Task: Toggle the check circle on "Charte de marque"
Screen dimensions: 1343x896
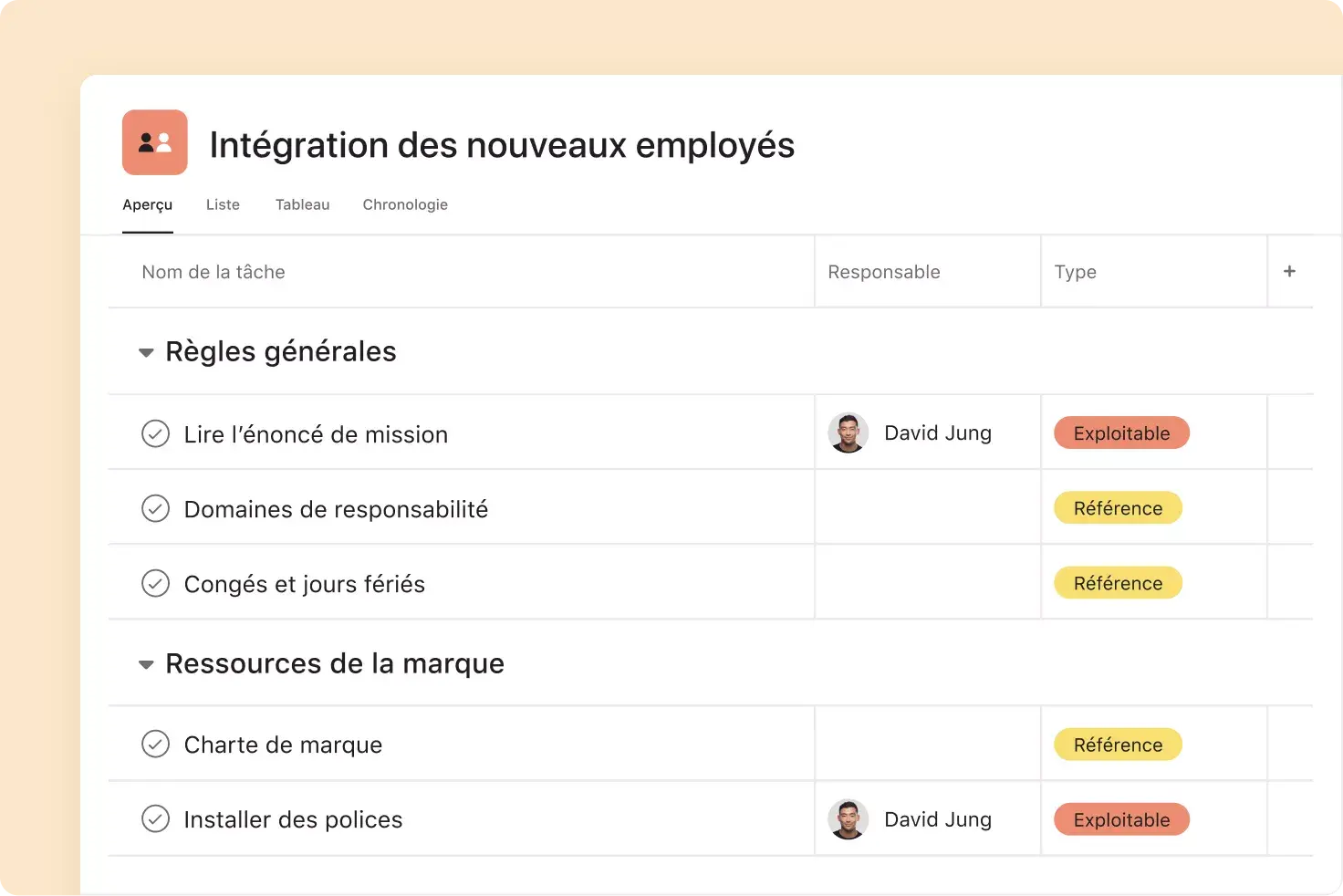Action: click(x=156, y=744)
